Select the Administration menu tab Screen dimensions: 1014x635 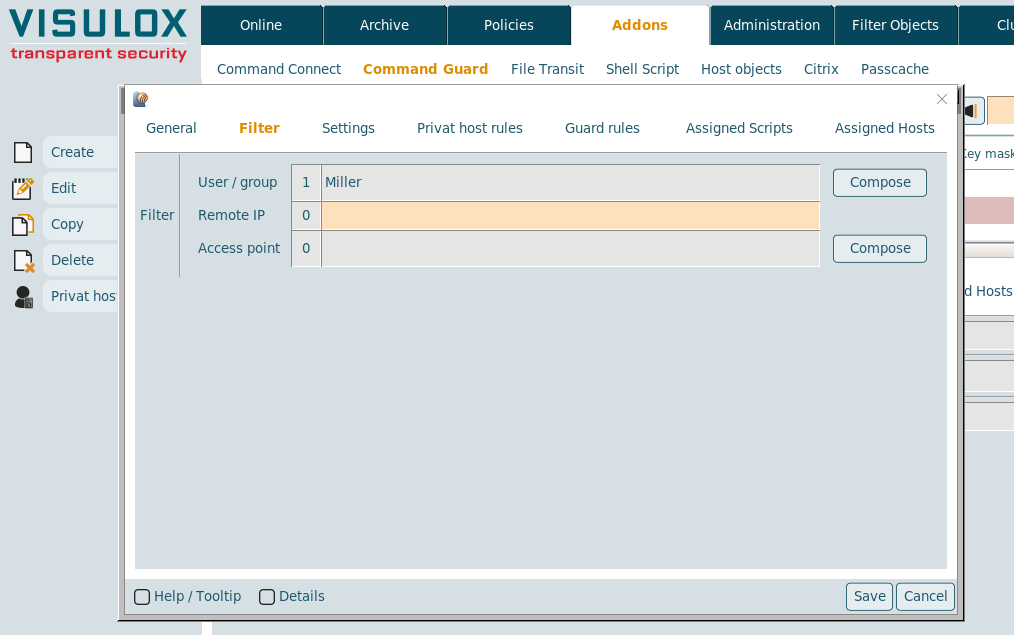pyautogui.click(x=771, y=25)
